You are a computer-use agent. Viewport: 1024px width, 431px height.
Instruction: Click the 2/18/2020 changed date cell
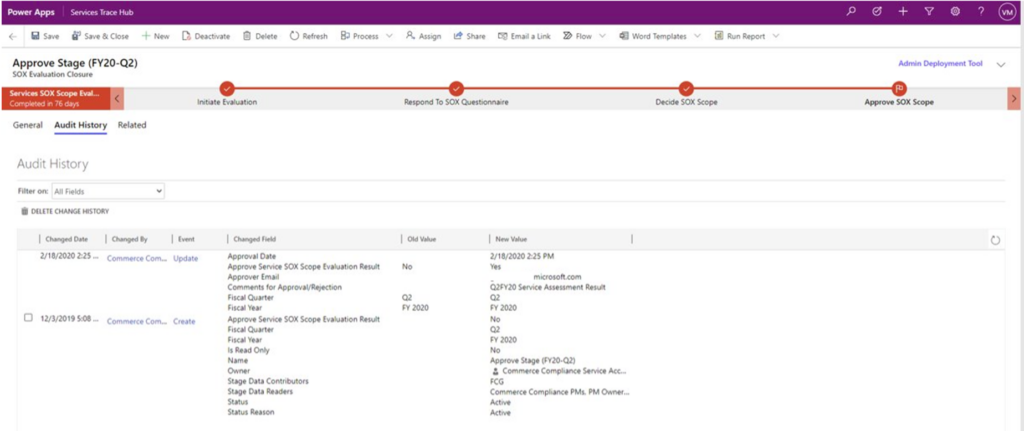click(71, 256)
